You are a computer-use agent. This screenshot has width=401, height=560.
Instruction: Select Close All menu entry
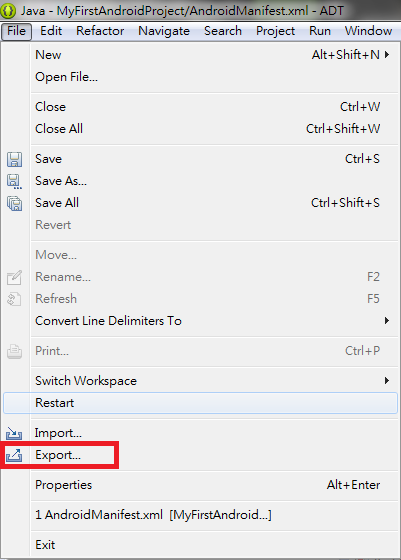point(215,129)
